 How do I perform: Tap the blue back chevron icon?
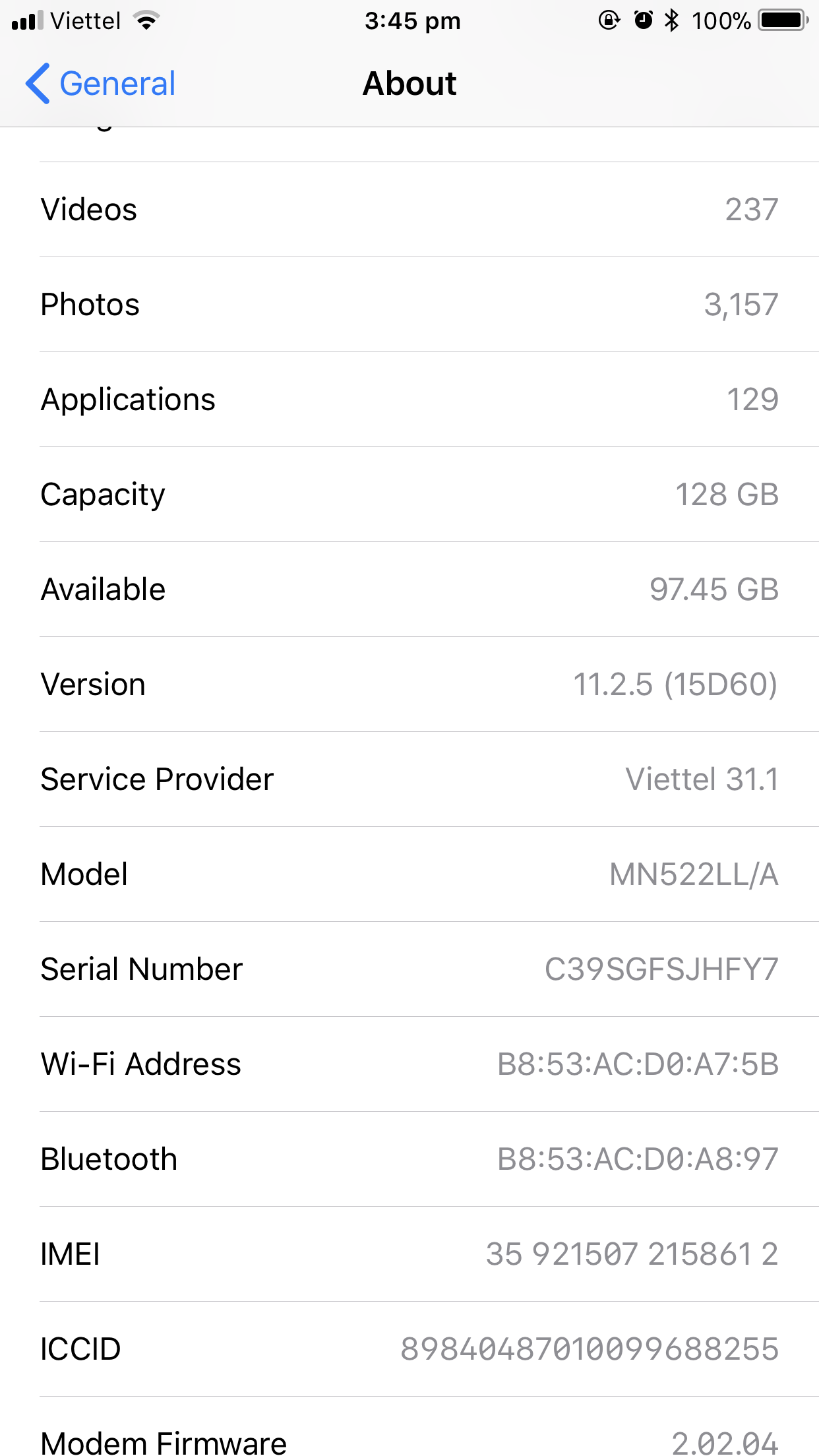point(38,84)
